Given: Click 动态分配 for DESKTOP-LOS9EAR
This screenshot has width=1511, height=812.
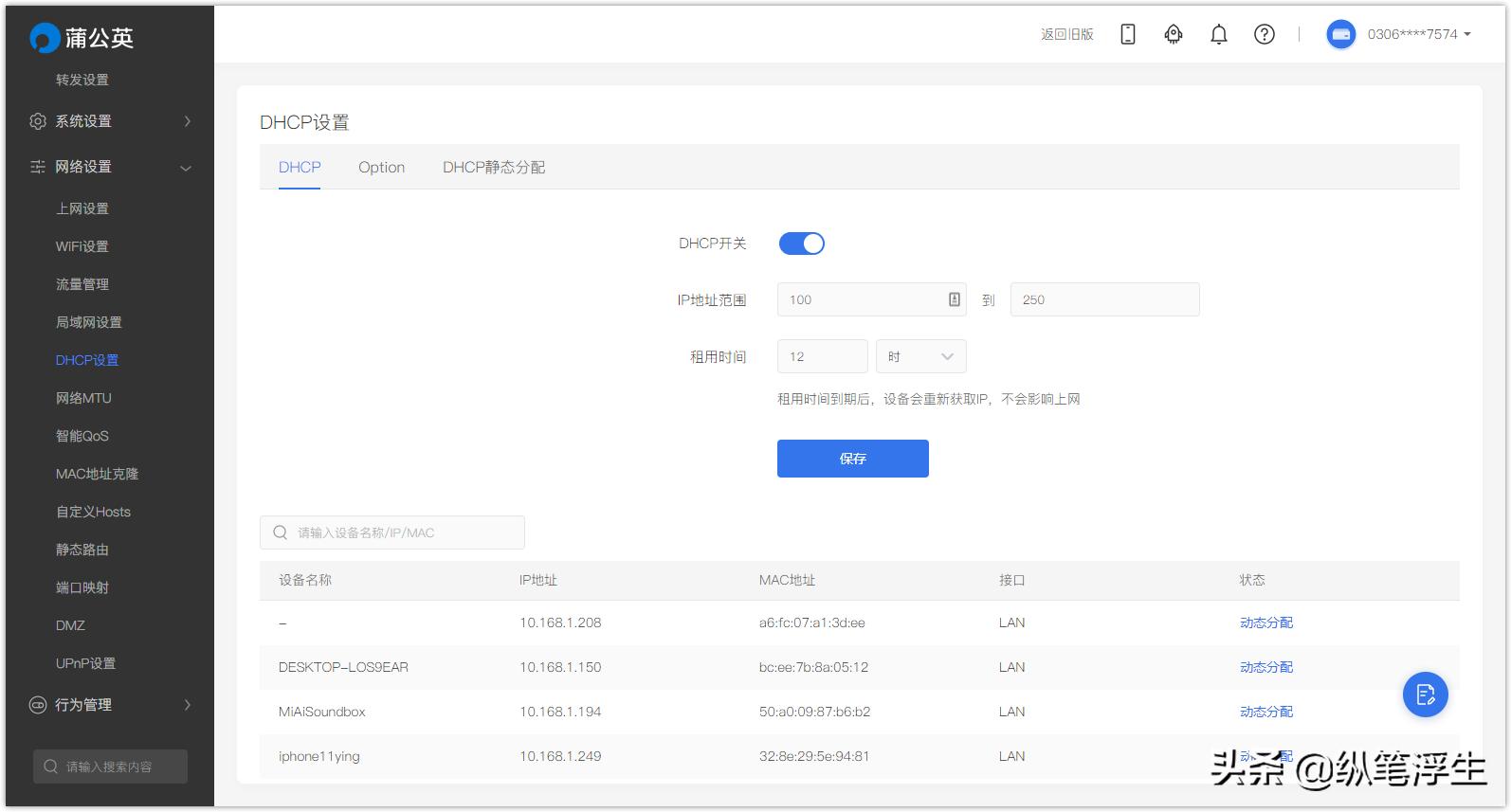Looking at the screenshot, I should 1266,667.
